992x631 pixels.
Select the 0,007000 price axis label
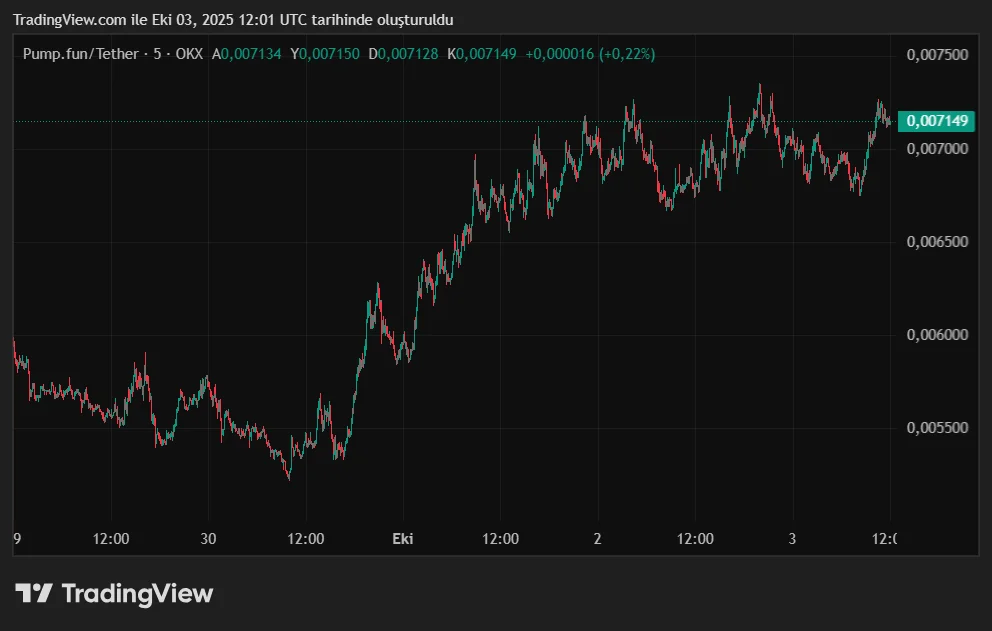click(x=937, y=148)
